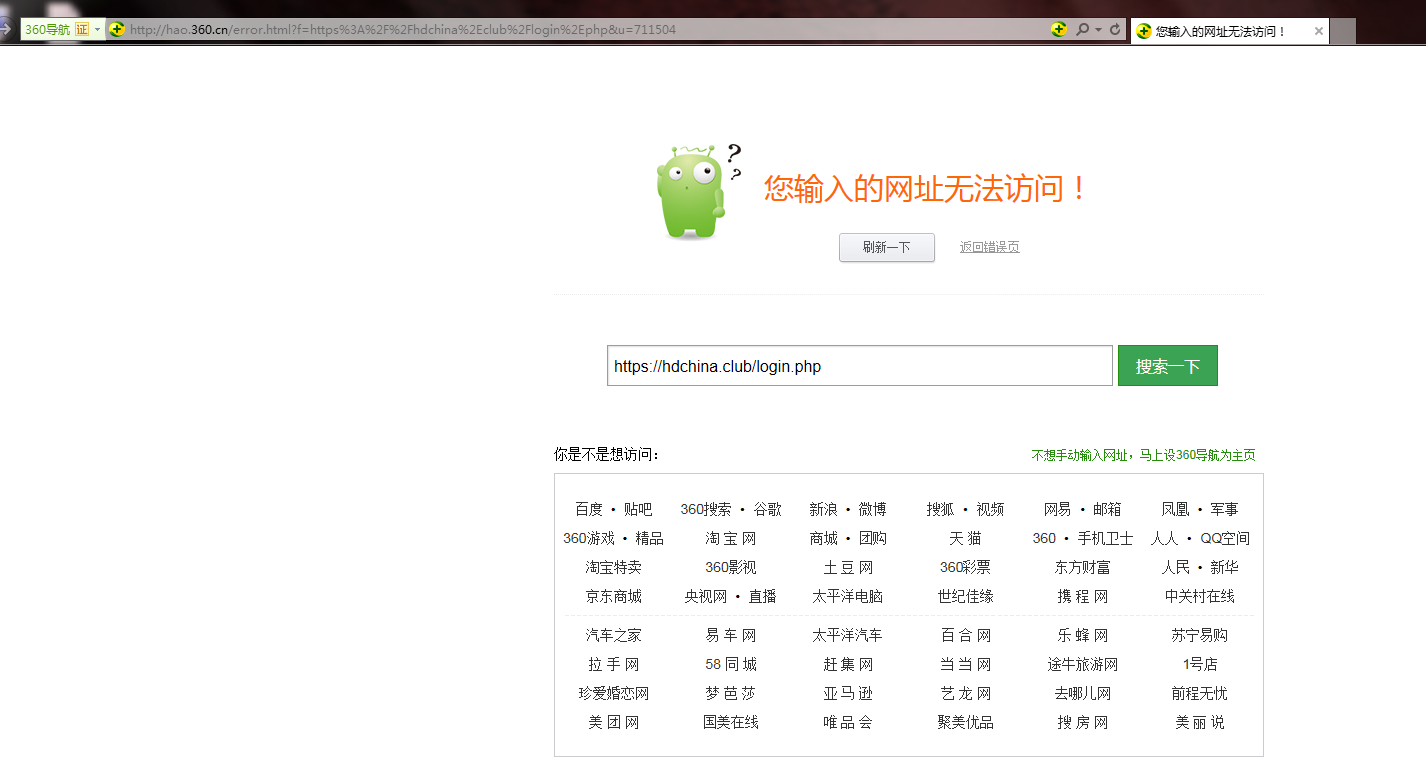Open the 凤凰 link

pyautogui.click(x=1175, y=509)
